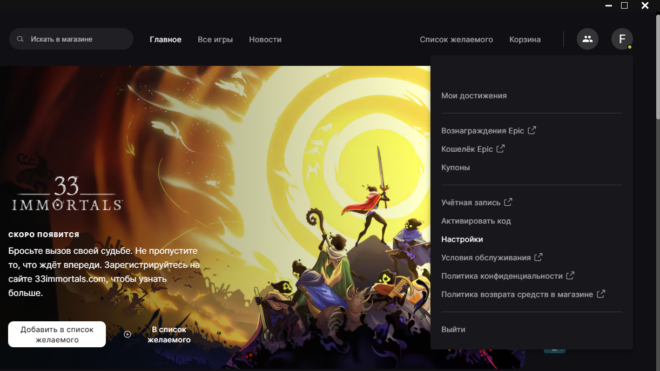Click the Добавить в список желаемого button
Screen dimensions: 660x371
57,334
